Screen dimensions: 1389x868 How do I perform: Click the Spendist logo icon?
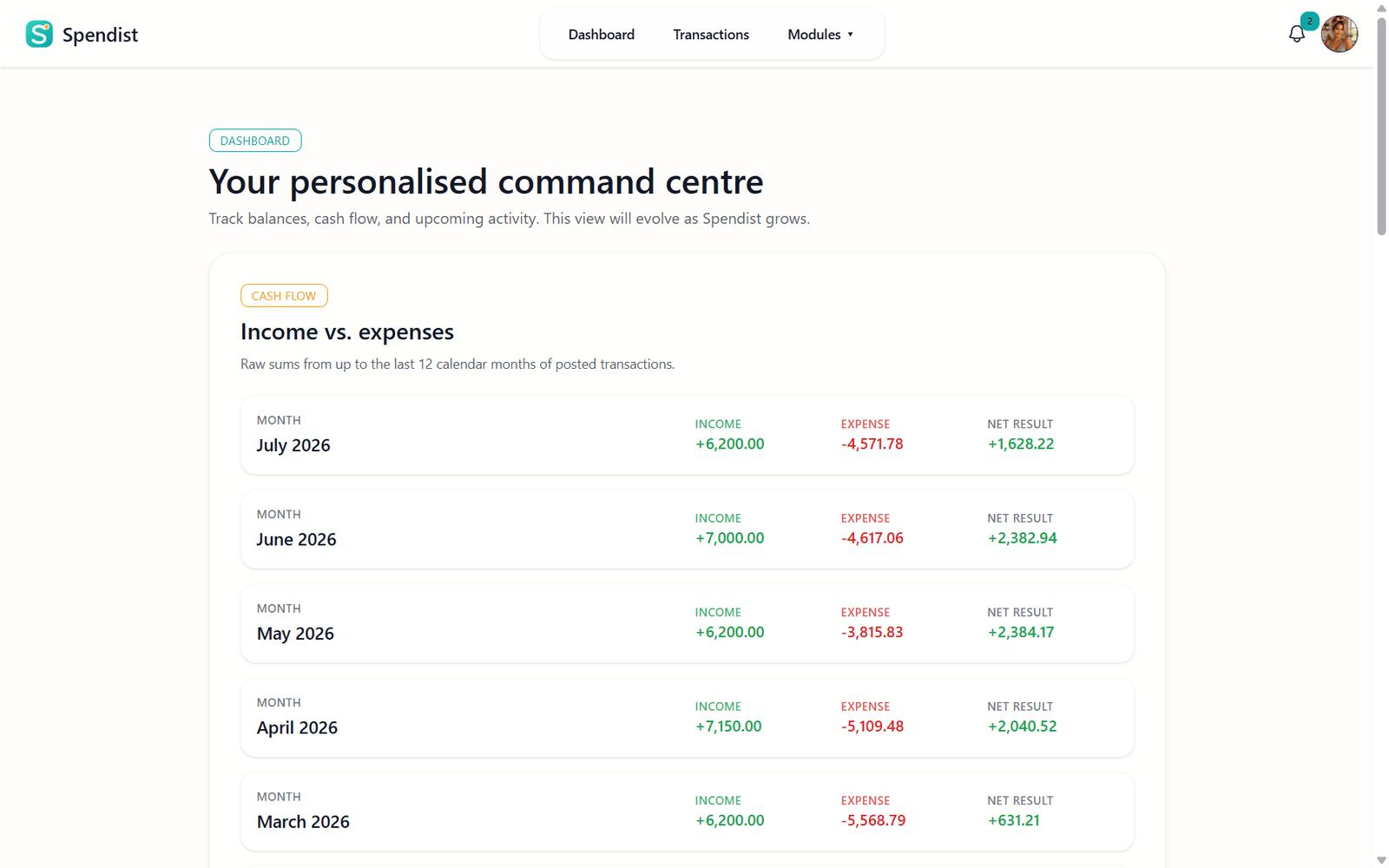pos(39,34)
